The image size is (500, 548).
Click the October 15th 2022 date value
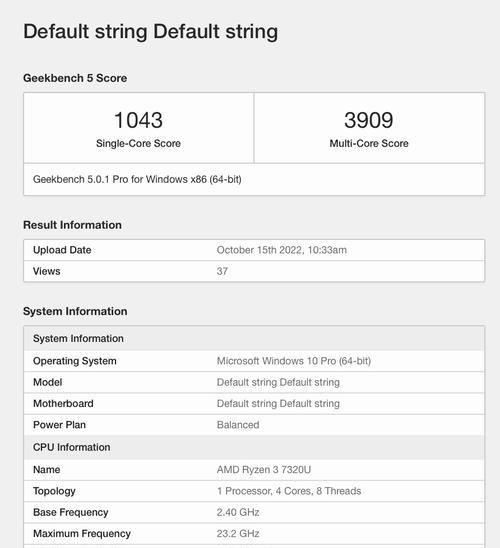282,250
